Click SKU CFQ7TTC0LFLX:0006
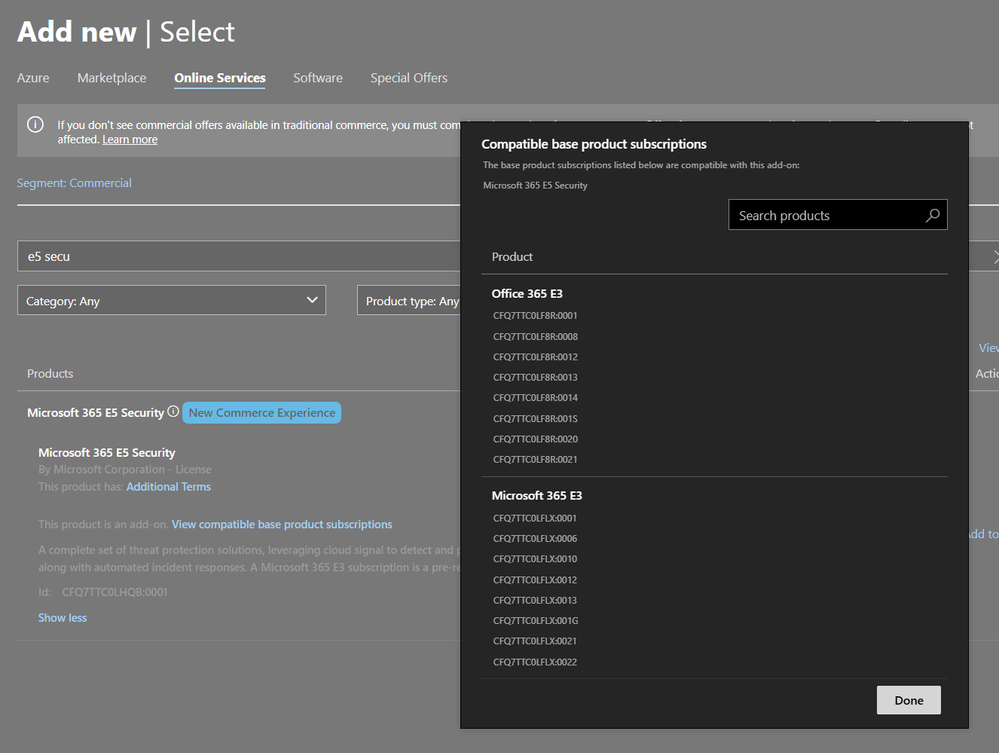Viewport: 999px width, 753px height. [x=535, y=538]
